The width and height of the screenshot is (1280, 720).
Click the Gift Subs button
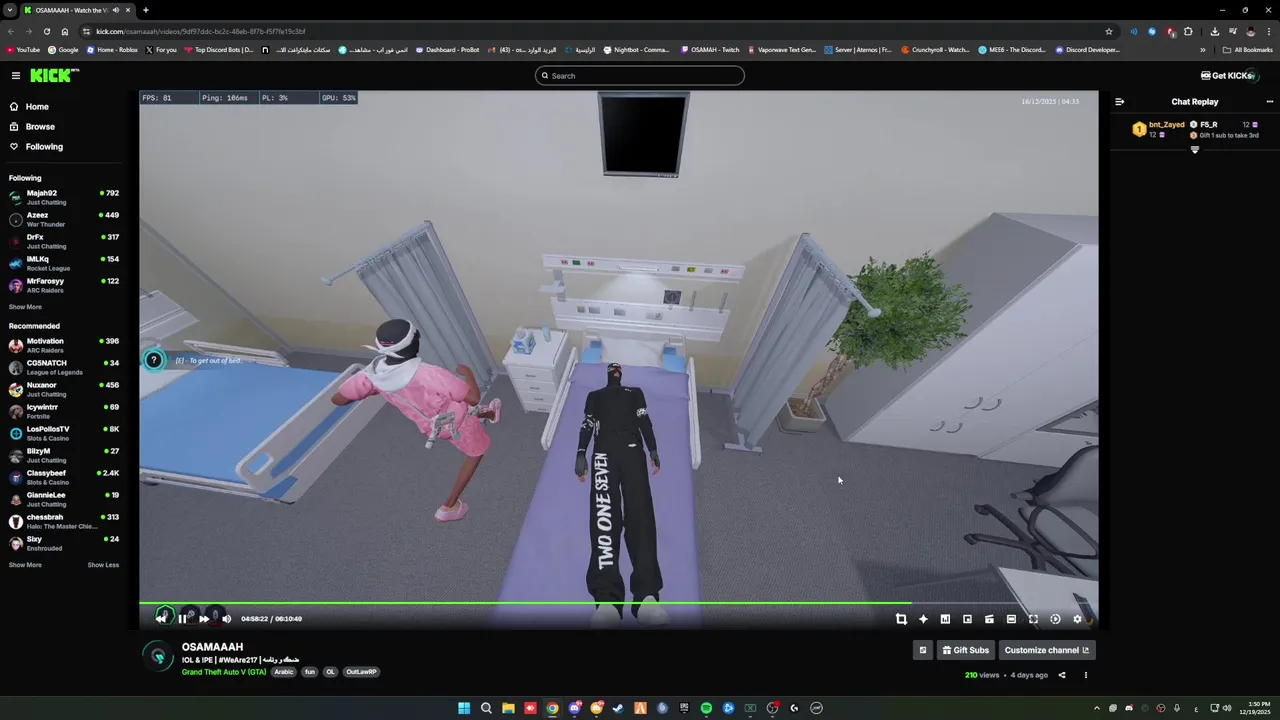966,650
